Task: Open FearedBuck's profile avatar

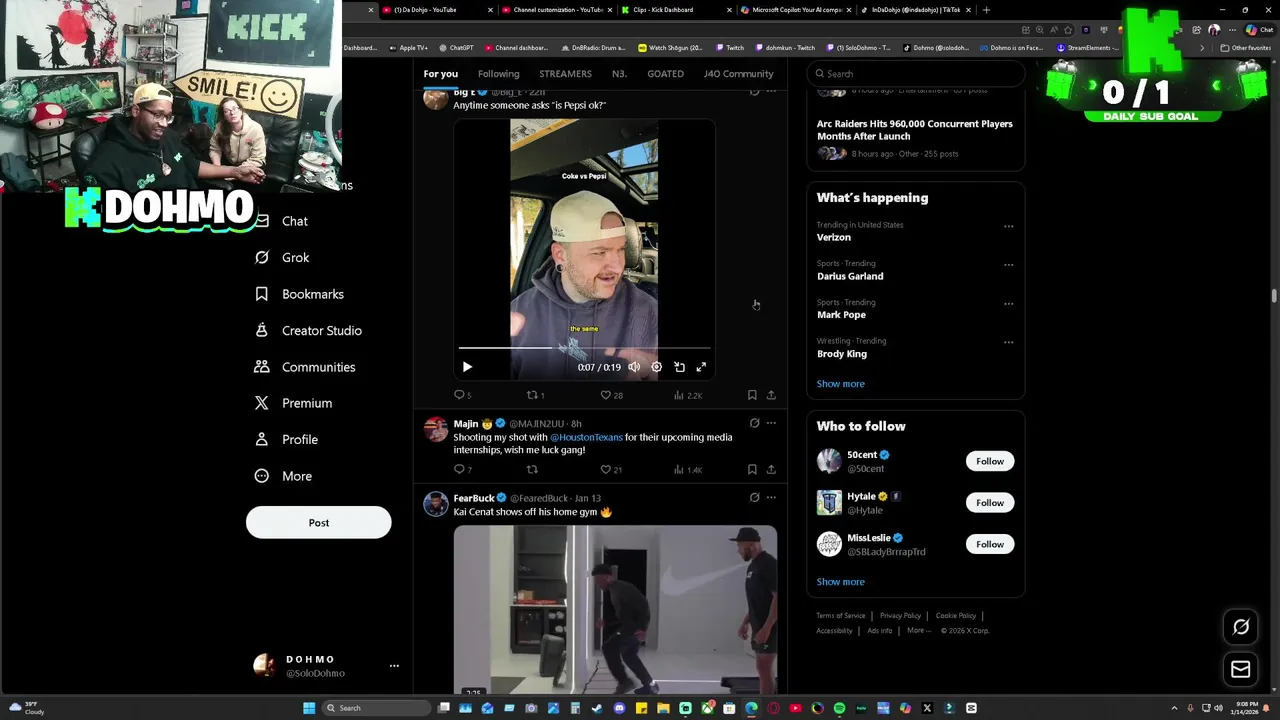Action: (x=436, y=504)
